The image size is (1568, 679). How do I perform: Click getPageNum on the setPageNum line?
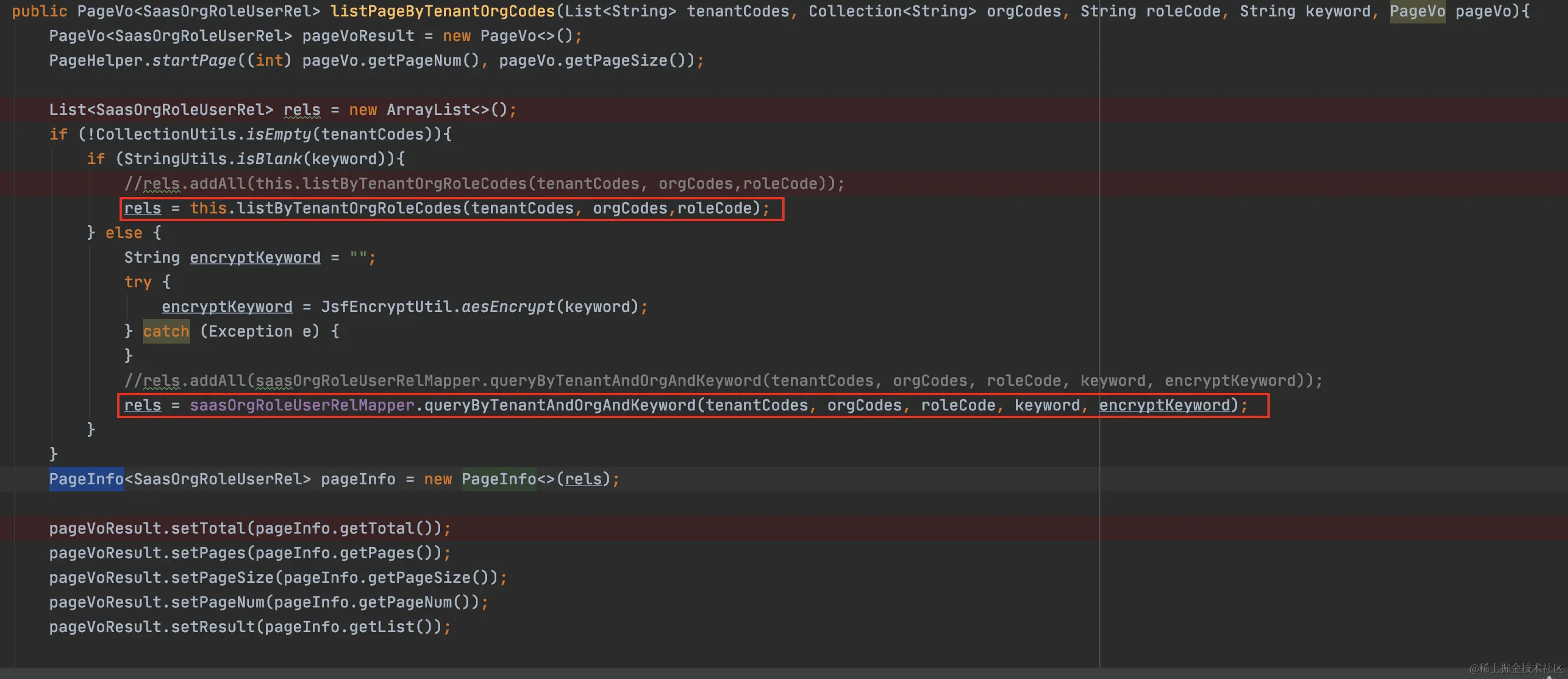(x=404, y=602)
